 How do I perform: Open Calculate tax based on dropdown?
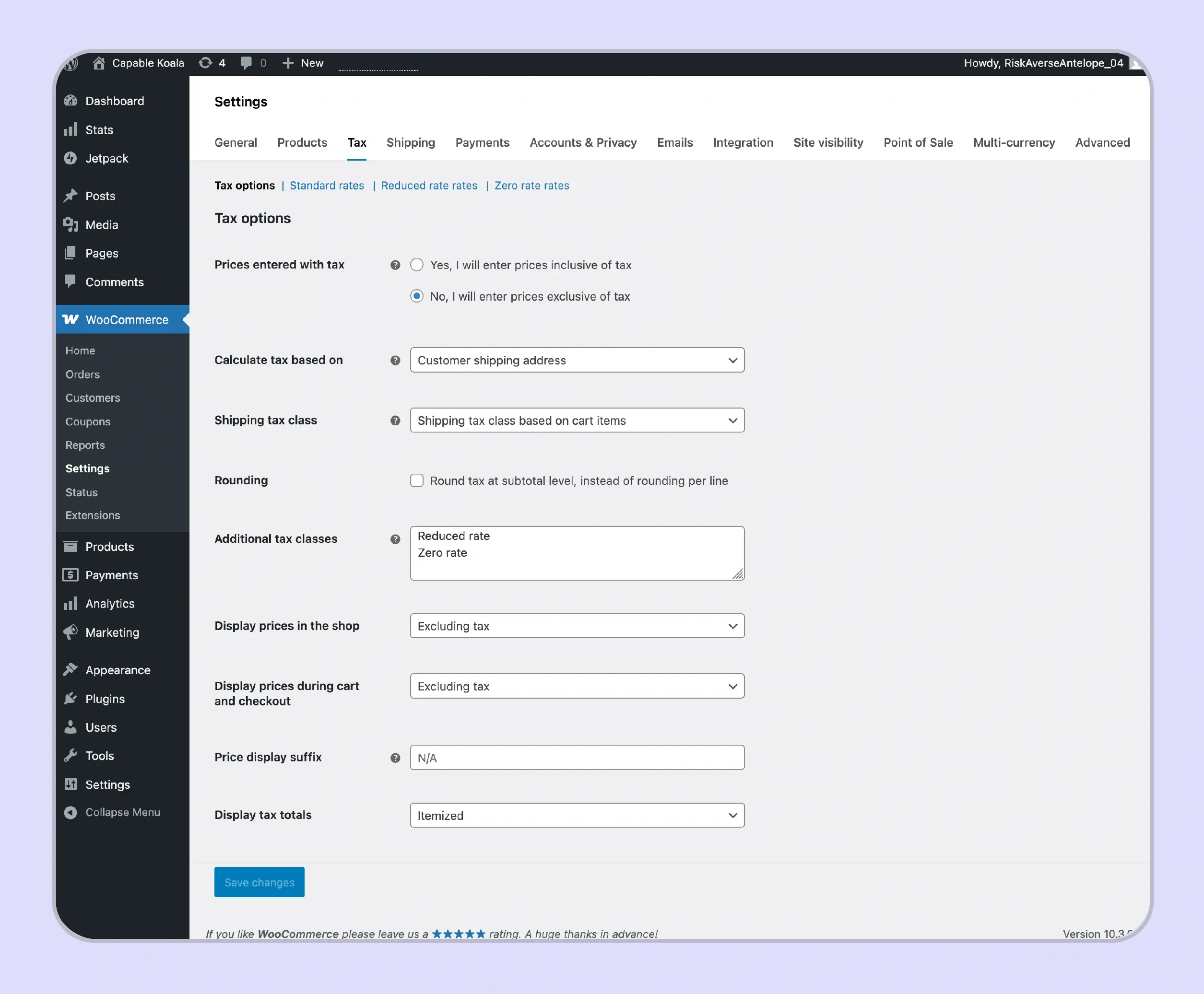577,360
